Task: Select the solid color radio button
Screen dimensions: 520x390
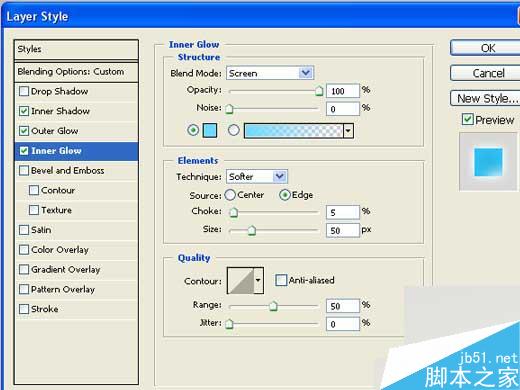Action: pos(193,130)
